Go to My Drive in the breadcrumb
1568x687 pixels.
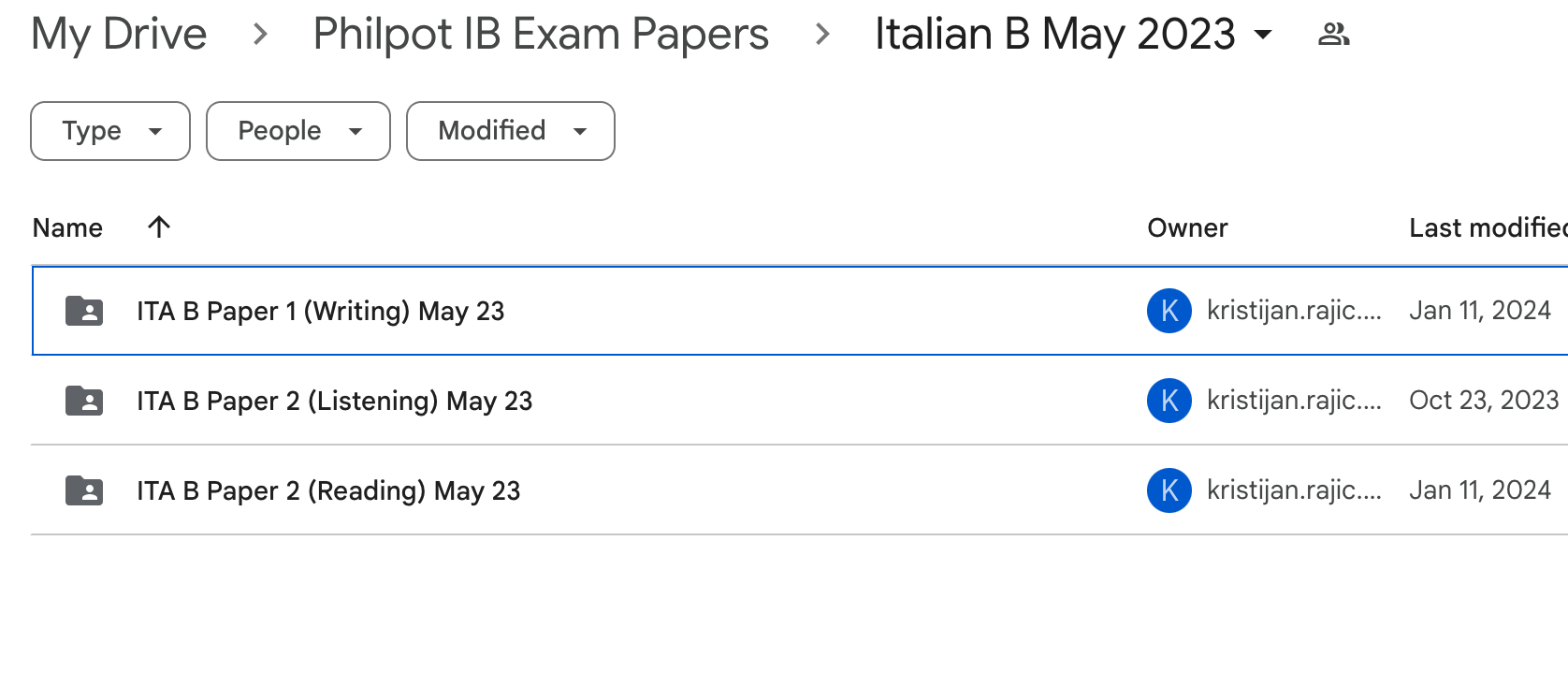click(x=119, y=35)
